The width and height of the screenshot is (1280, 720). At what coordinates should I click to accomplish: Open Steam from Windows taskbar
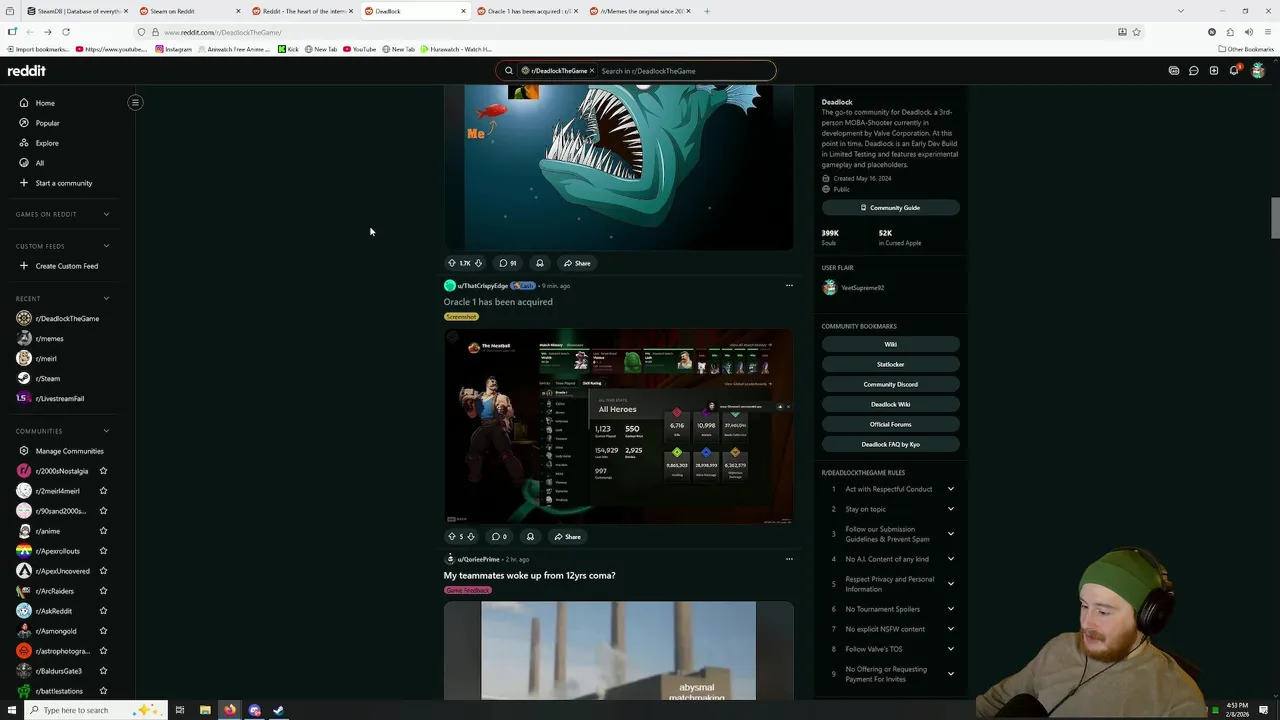pyautogui.click(x=279, y=710)
